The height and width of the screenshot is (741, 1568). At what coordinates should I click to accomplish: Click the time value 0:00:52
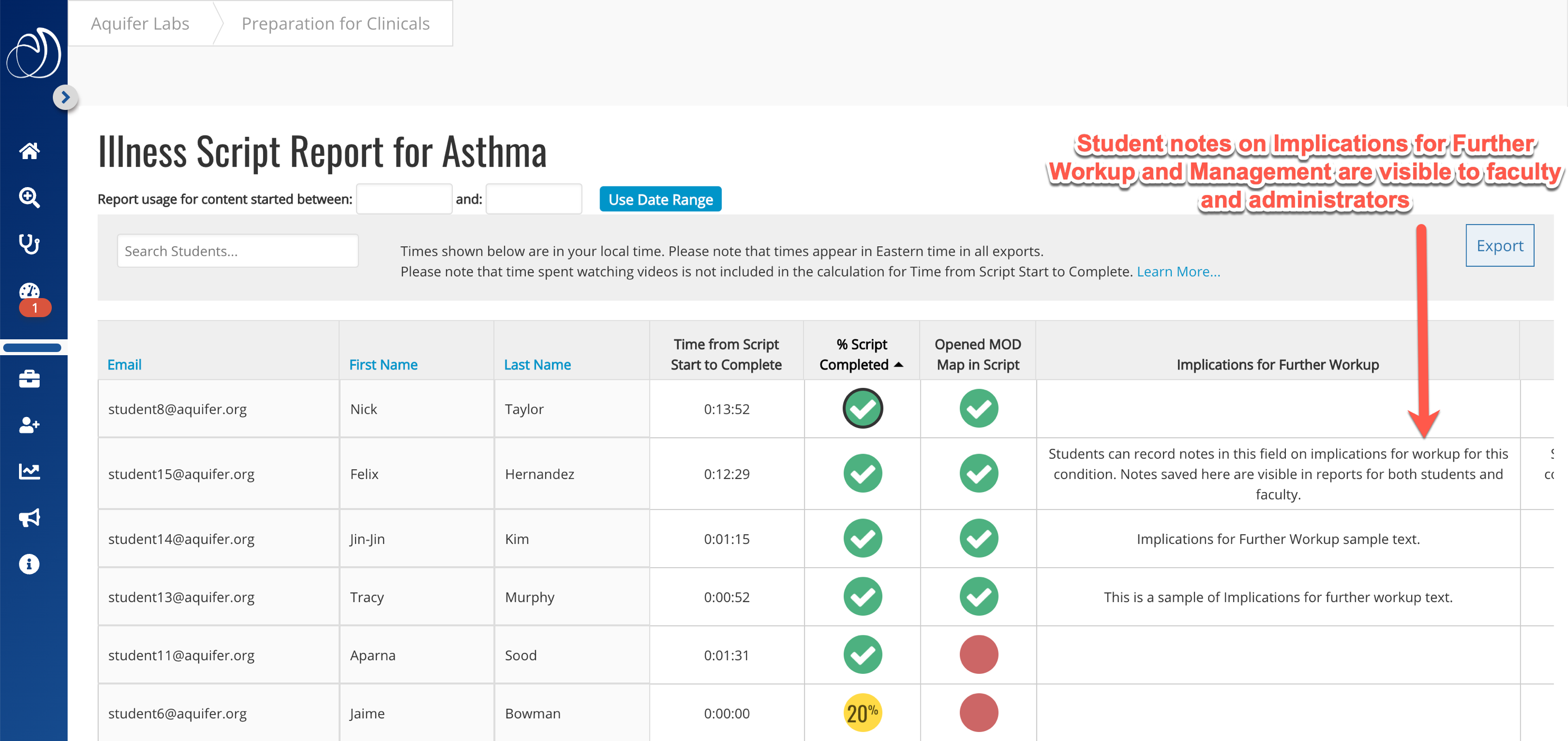pos(727,597)
